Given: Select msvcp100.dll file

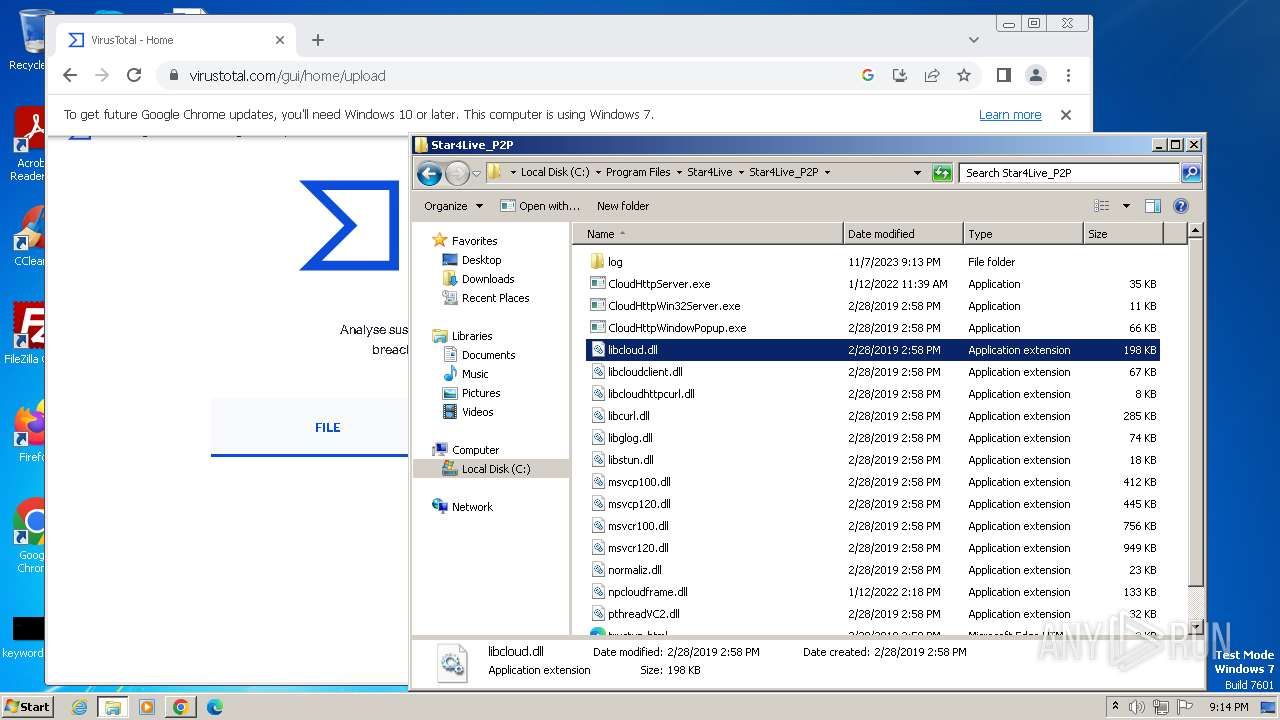Looking at the screenshot, I should click(x=872, y=482).
